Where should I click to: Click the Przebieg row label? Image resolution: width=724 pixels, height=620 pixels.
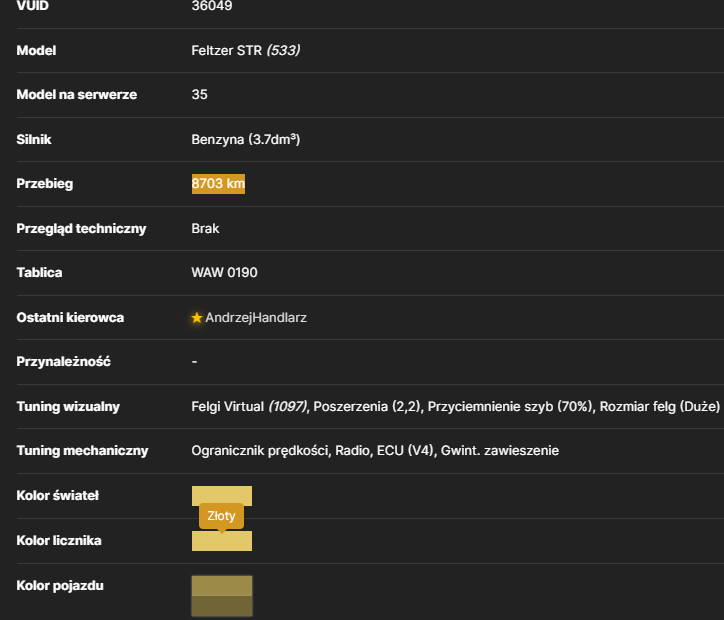tap(45, 184)
